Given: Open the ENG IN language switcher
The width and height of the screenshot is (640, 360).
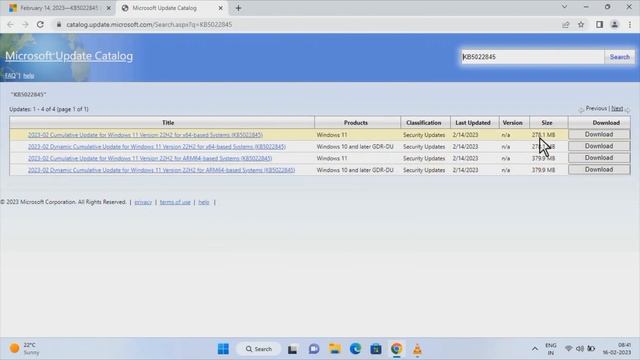Looking at the screenshot, I should tap(551, 349).
